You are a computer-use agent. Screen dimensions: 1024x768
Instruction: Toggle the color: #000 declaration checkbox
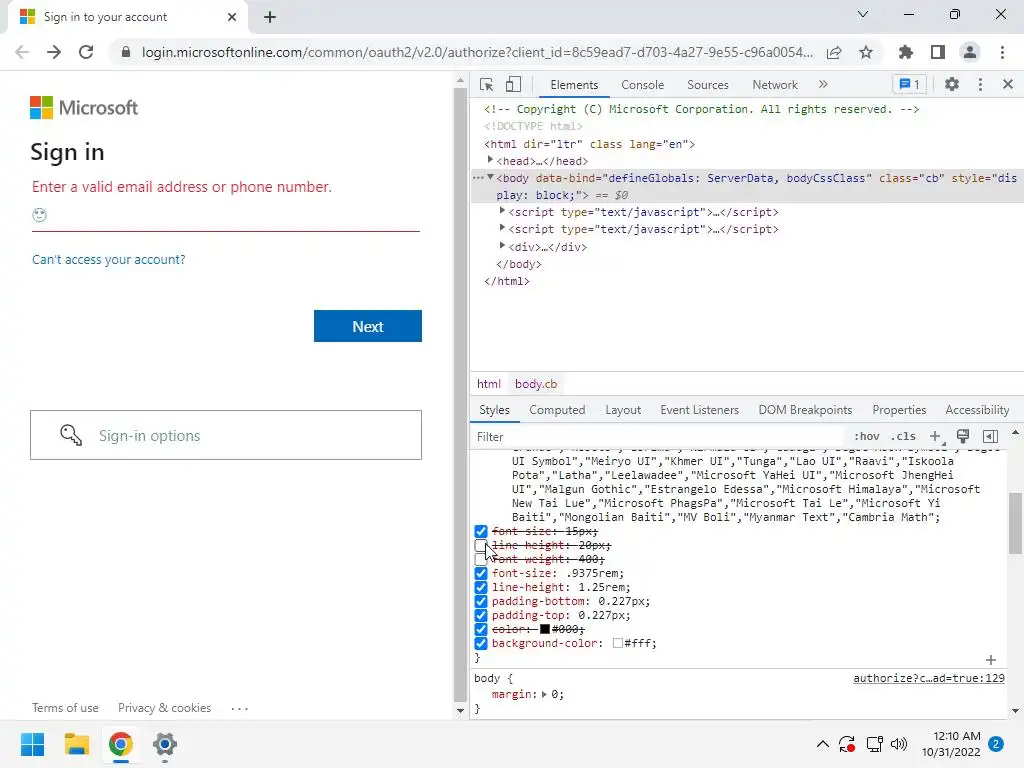click(481, 630)
